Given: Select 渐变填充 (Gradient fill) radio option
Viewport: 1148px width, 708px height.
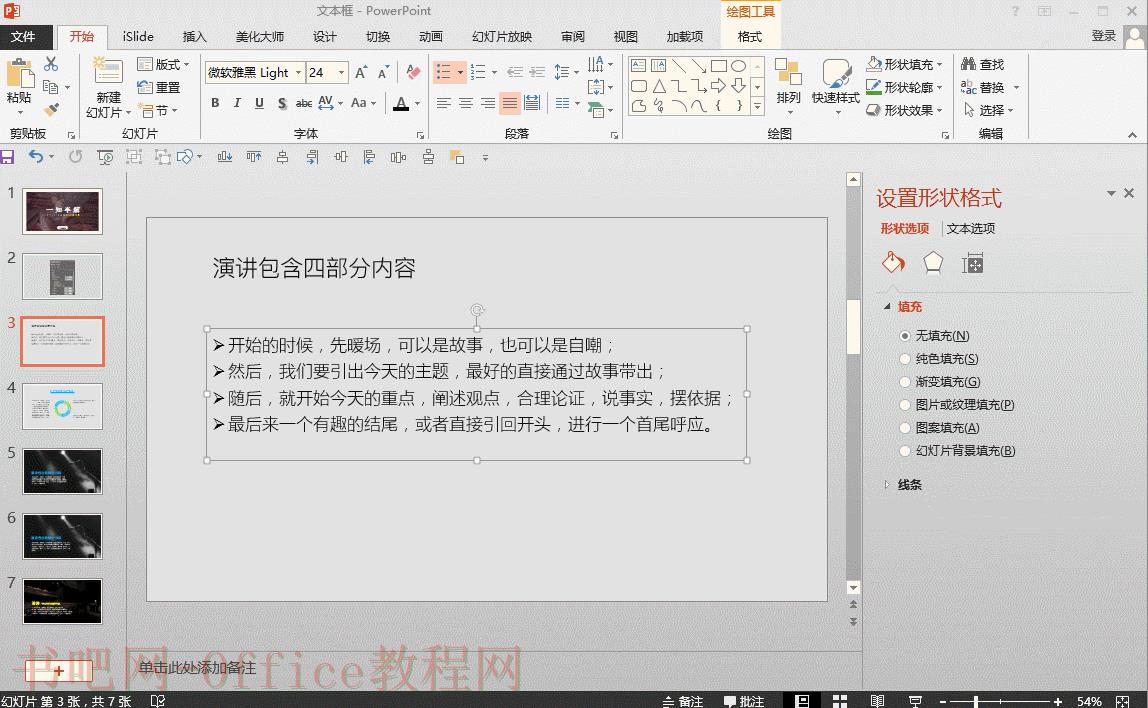Looking at the screenshot, I should pyautogui.click(x=905, y=381).
